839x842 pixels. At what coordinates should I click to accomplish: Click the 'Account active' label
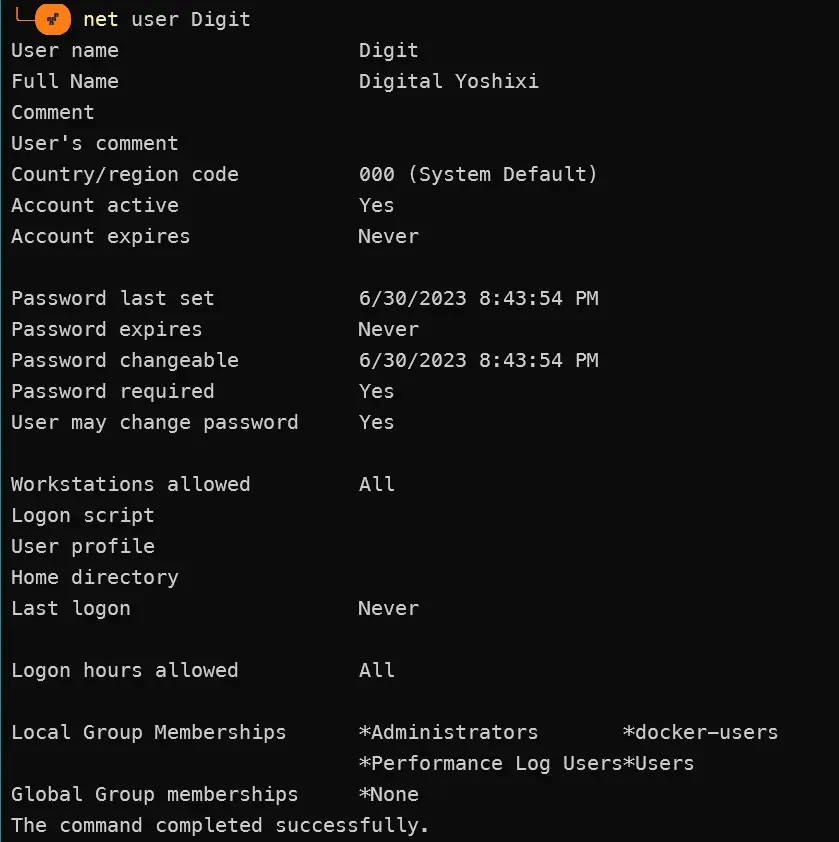pyautogui.click(x=95, y=205)
